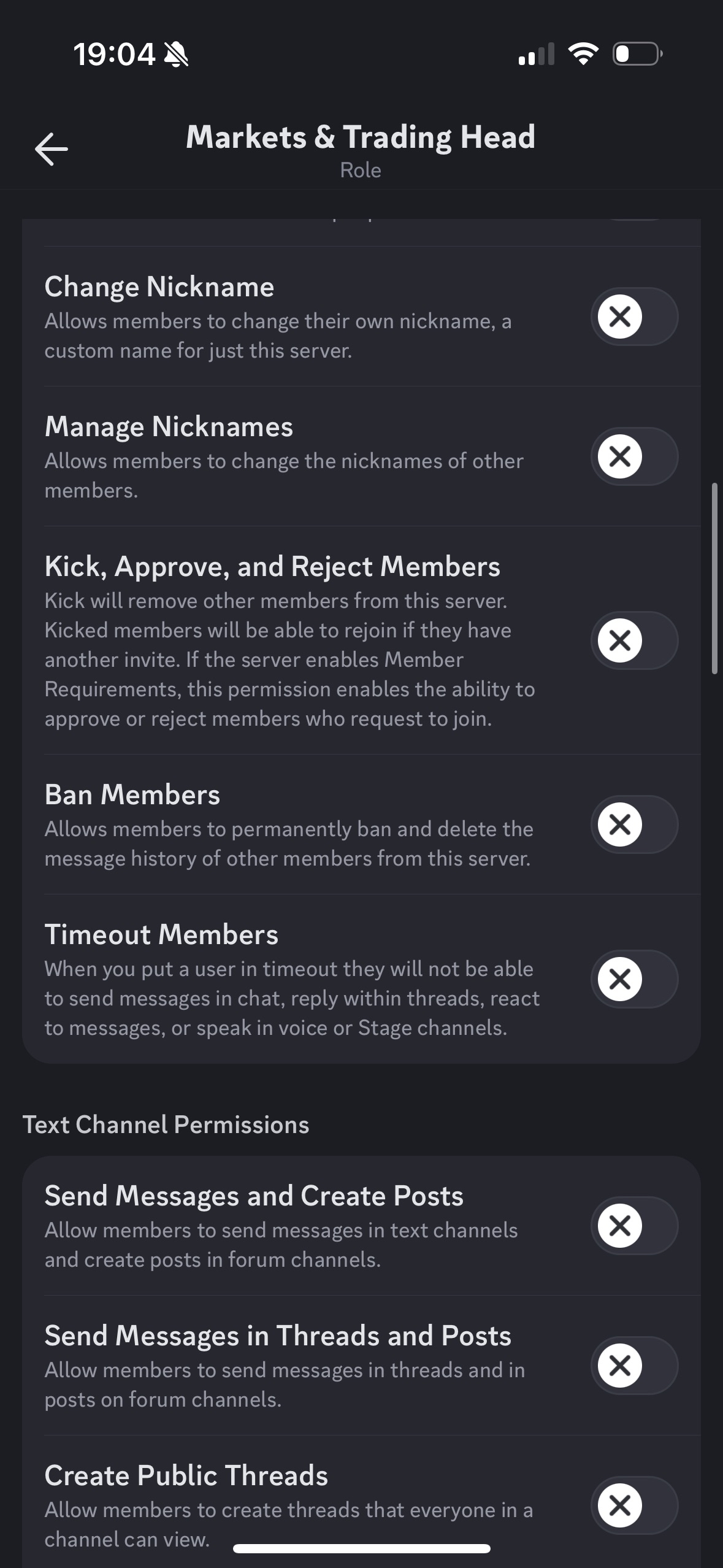Tap the cellular signal bars icon

537,54
